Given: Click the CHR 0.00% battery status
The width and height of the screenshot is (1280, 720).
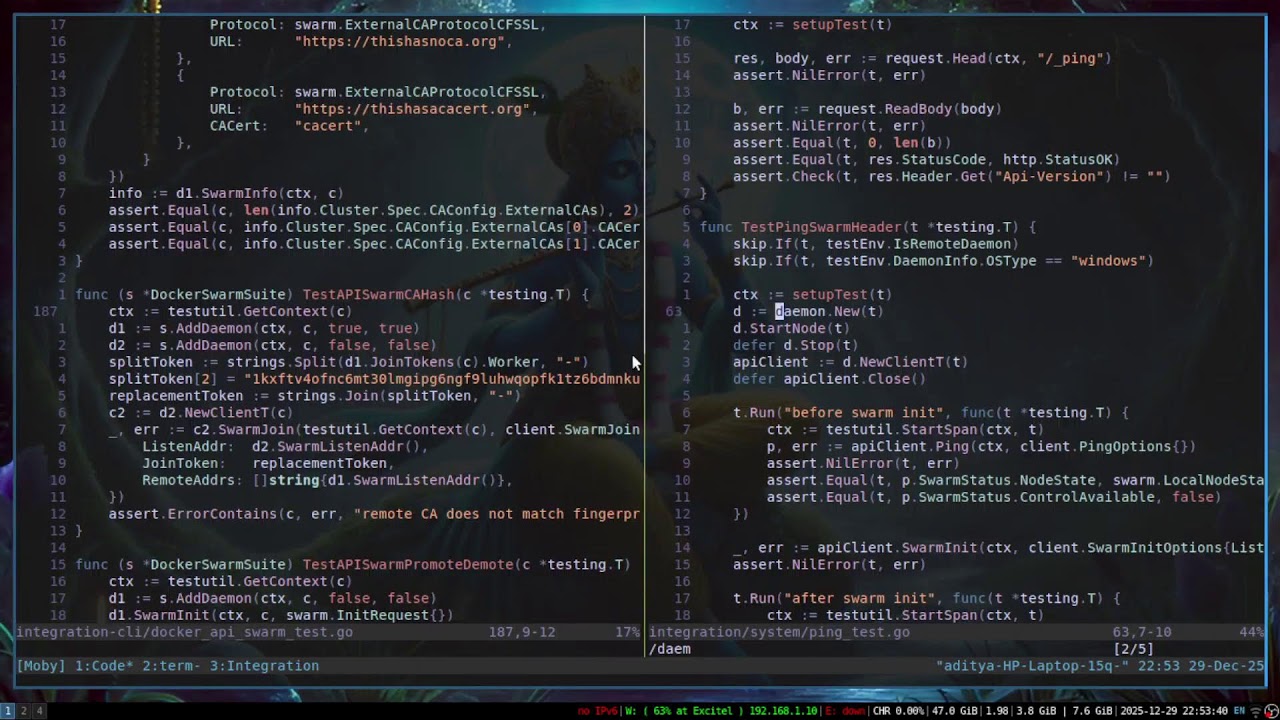Looking at the screenshot, I should (x=897, y=711).
